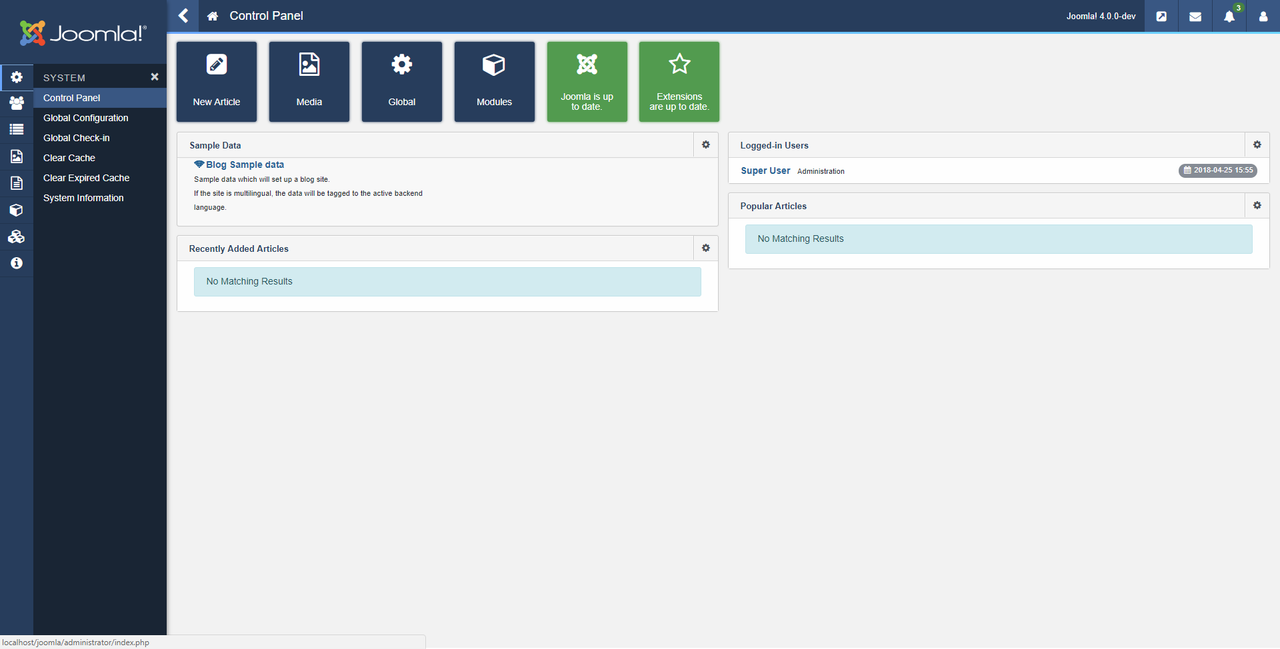
Task: Open the System gear icon in sidebar
Action: (16, 77)
